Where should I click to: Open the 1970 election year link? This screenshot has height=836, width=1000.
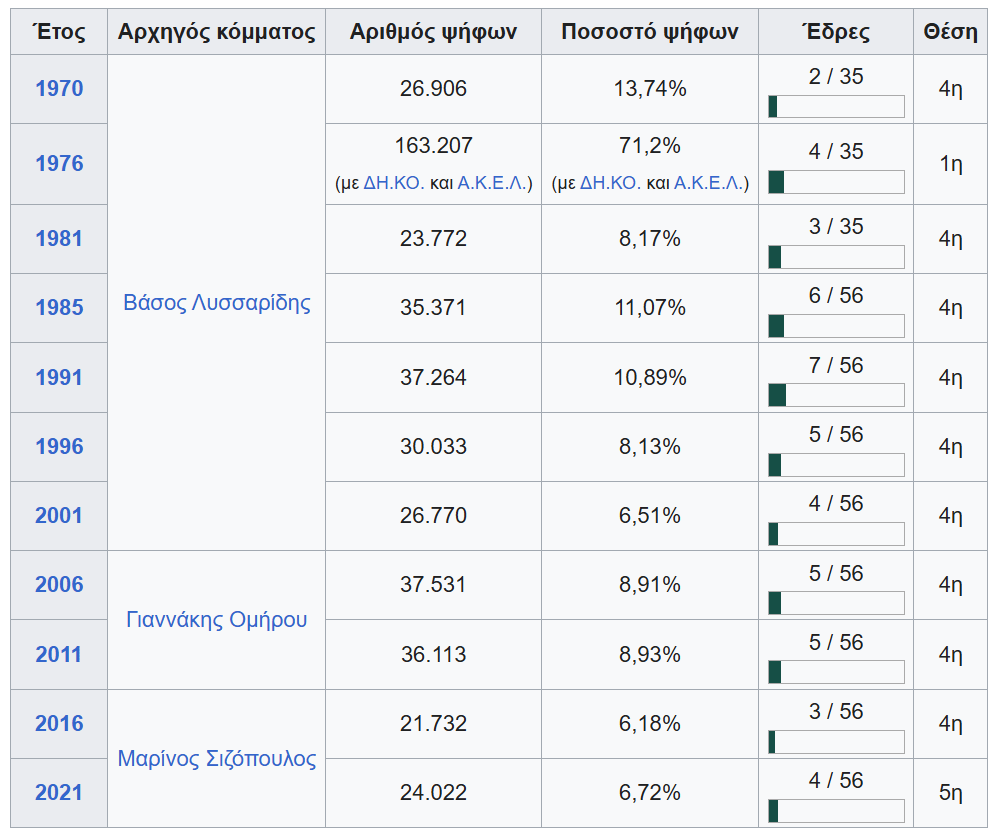tap(59, 89)
